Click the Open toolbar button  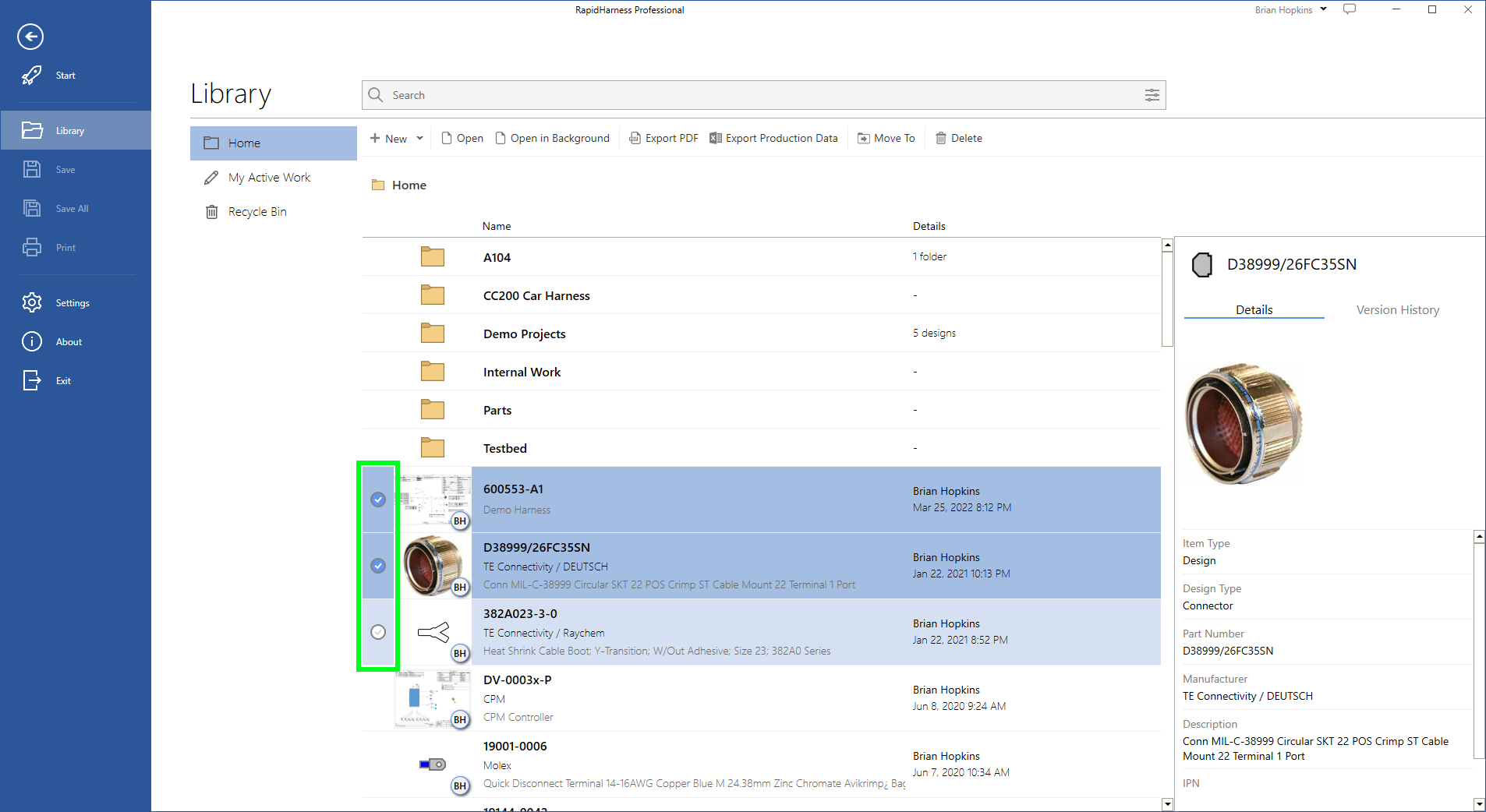click(x=462, y=138)
